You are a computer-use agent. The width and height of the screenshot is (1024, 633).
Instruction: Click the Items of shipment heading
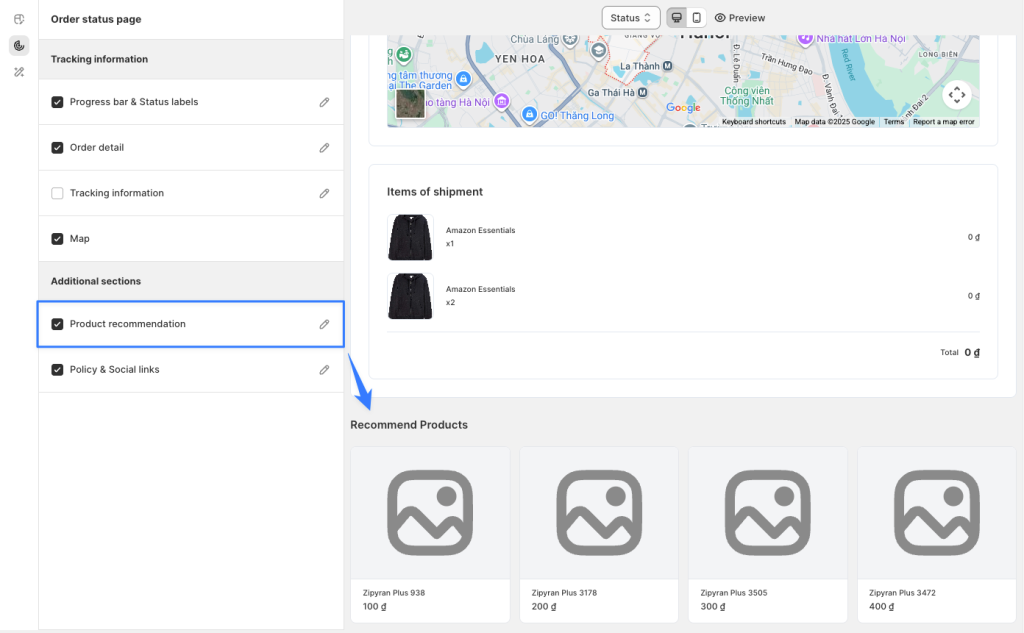point(435,191)
